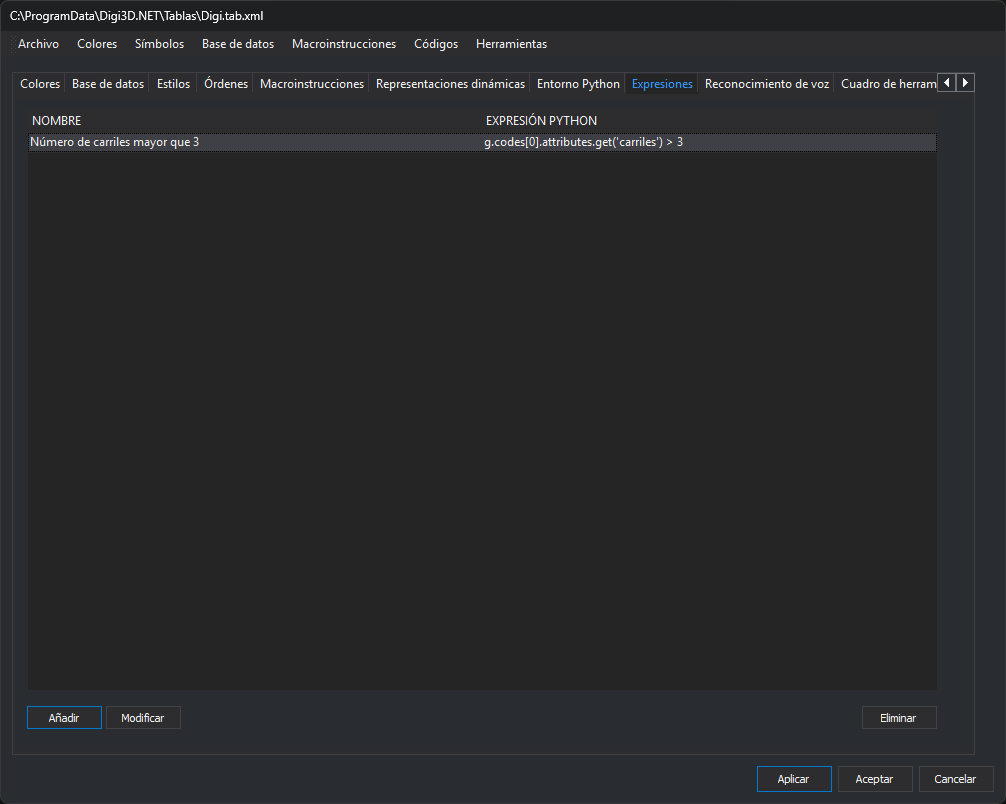Switch to Reconocimiento de voz tab

click(767, 83)
